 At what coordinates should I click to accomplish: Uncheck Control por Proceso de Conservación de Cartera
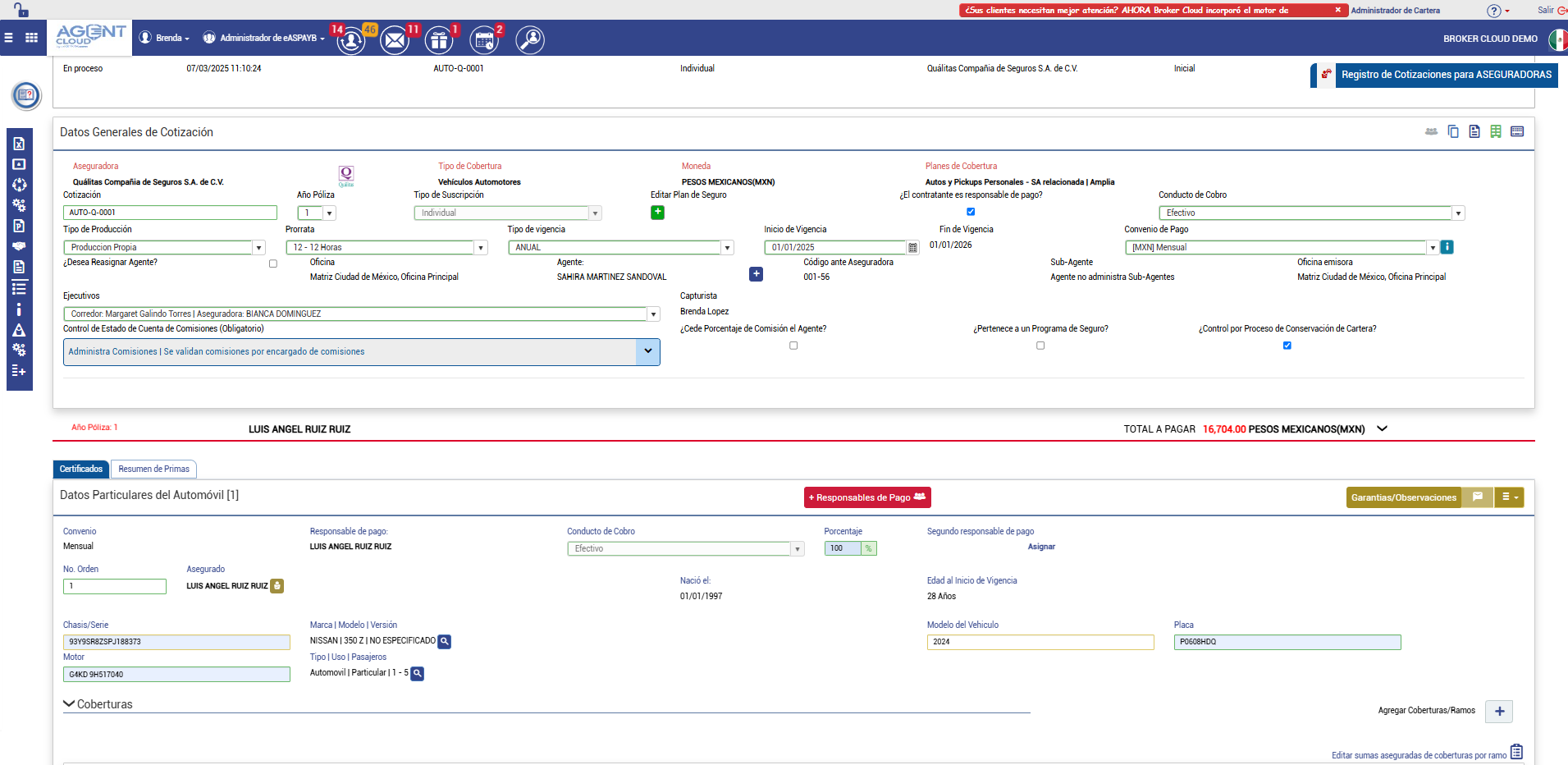(1287, 346)
